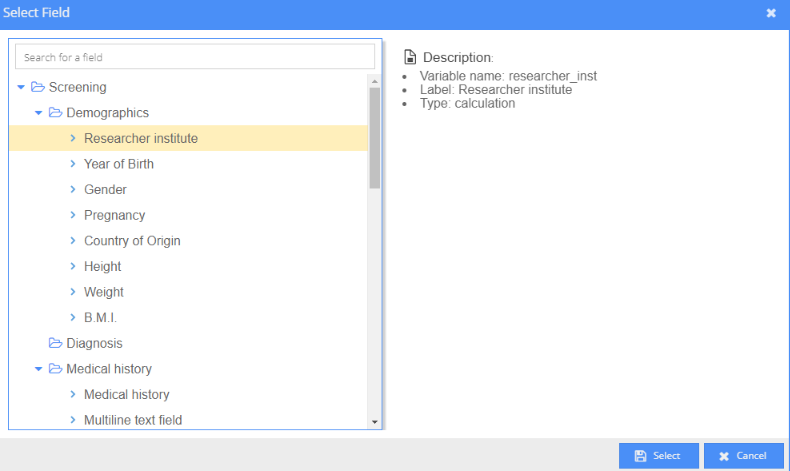
Task: Close the Select Field dialog with X
Action: 771,13
